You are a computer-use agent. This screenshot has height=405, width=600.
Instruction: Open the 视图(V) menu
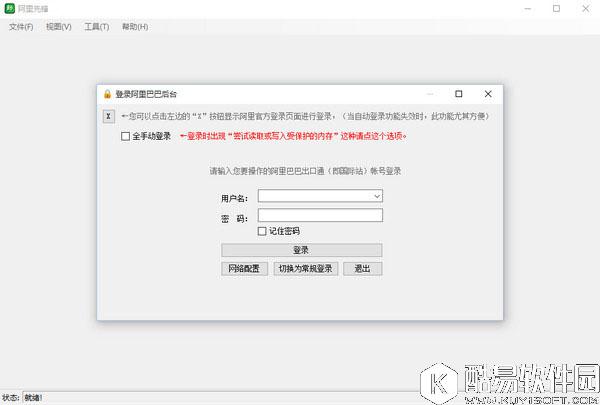[59, 27]
